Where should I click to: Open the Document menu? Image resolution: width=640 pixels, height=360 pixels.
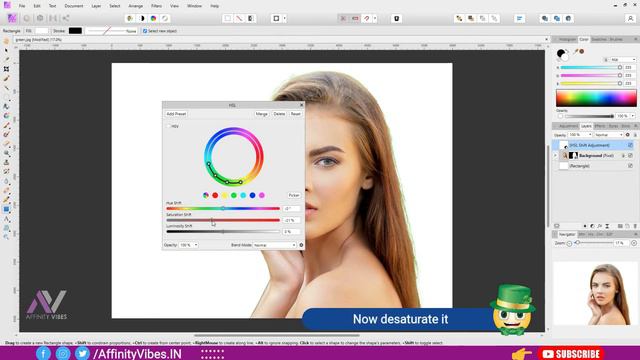[73, 6]
